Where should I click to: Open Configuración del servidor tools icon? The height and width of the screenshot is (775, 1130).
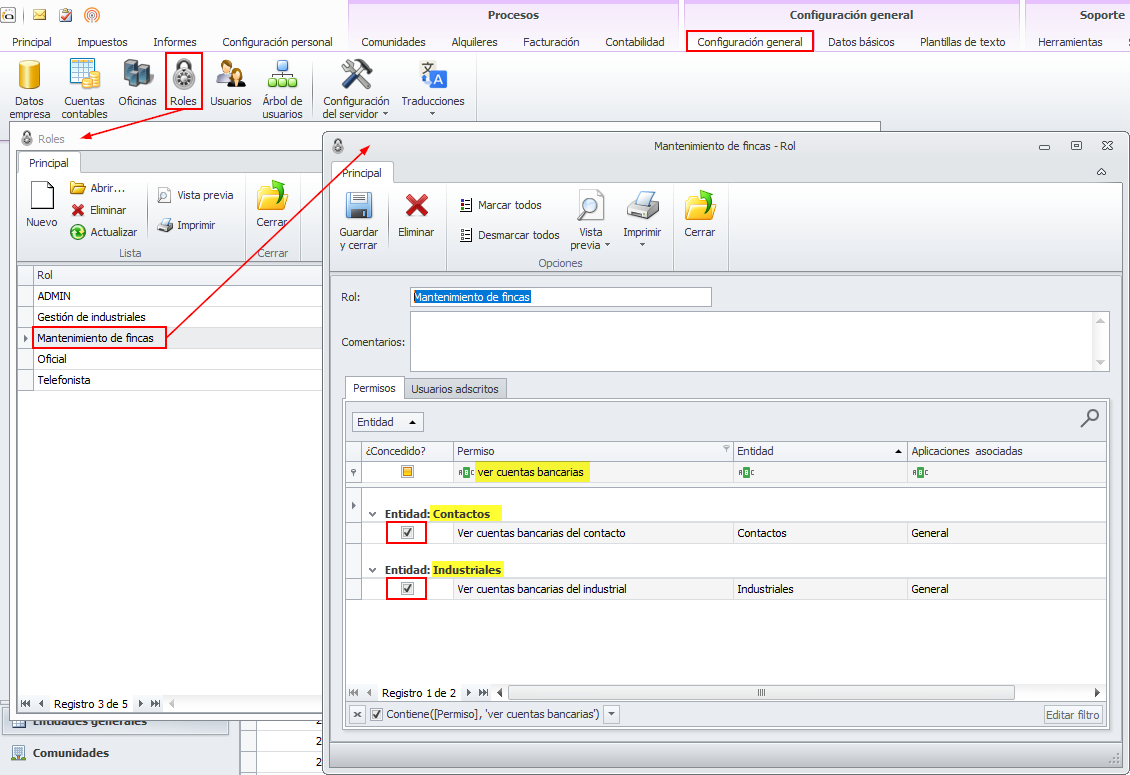click(x=356, y=89)
